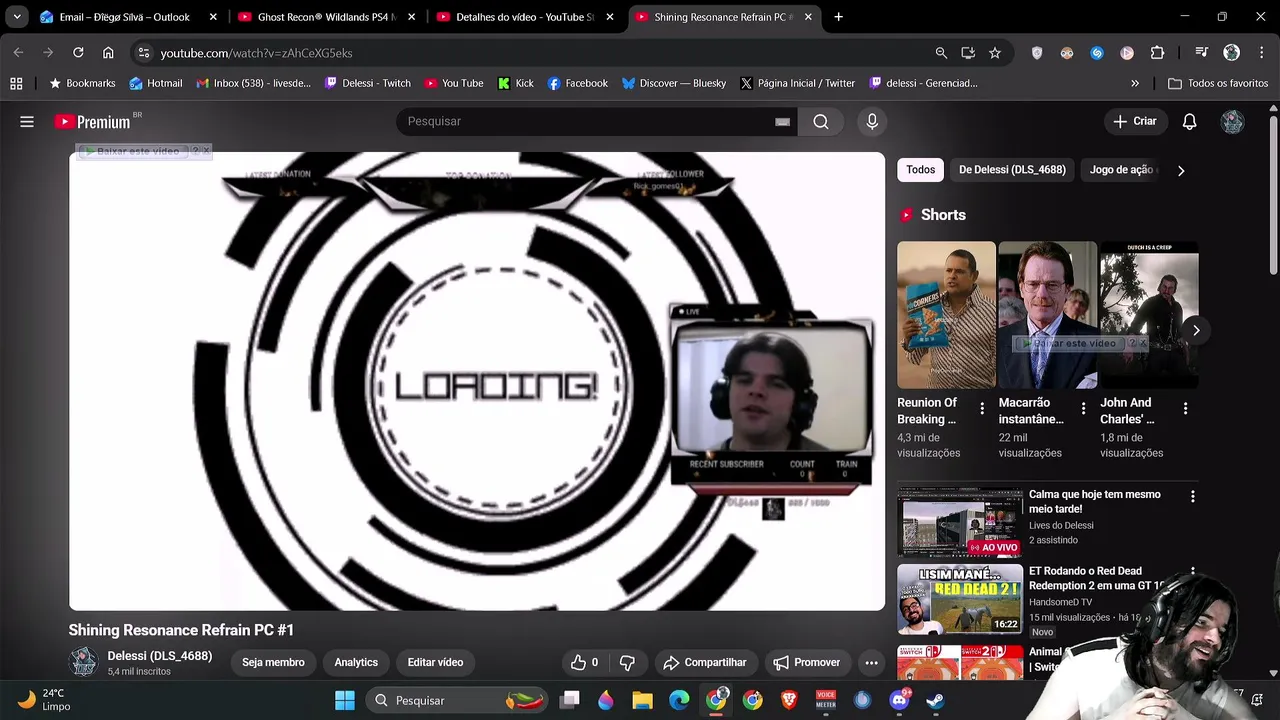Bookmark this page with the star
Viewport: 1280px width, 720px height.
(x=994, y=53)
